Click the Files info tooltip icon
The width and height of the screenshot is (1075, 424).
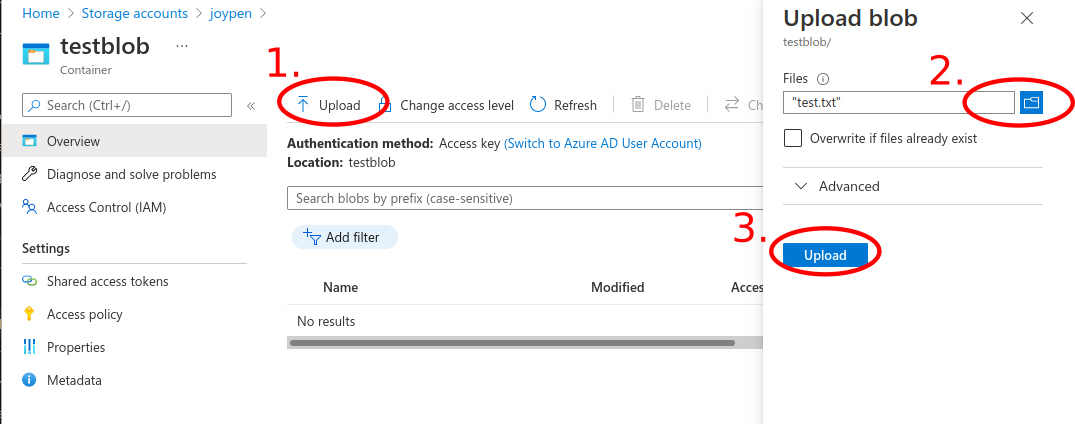[x=824, y=78]
